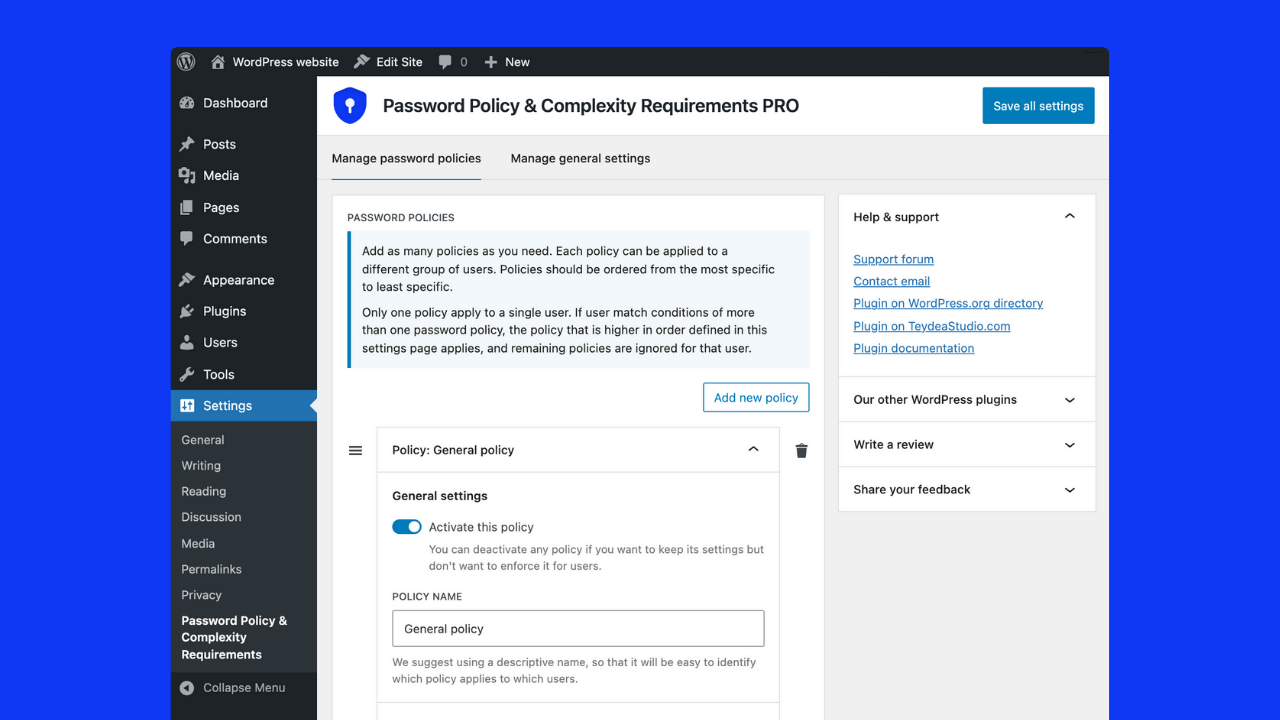Open Plugin on TeydeaStudio.com link
This screenshot has height=720, width=1280.
pyautogui.click(x=931, y=326)
